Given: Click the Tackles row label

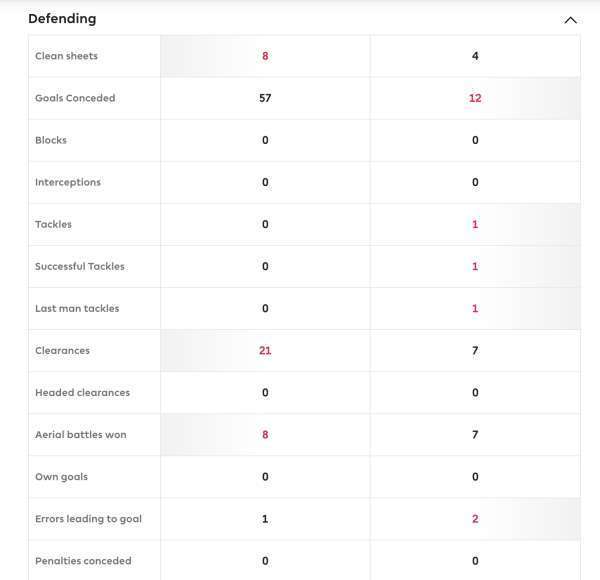Looking at the screenshot, I should pyautogui.click(x=53, y=224).
